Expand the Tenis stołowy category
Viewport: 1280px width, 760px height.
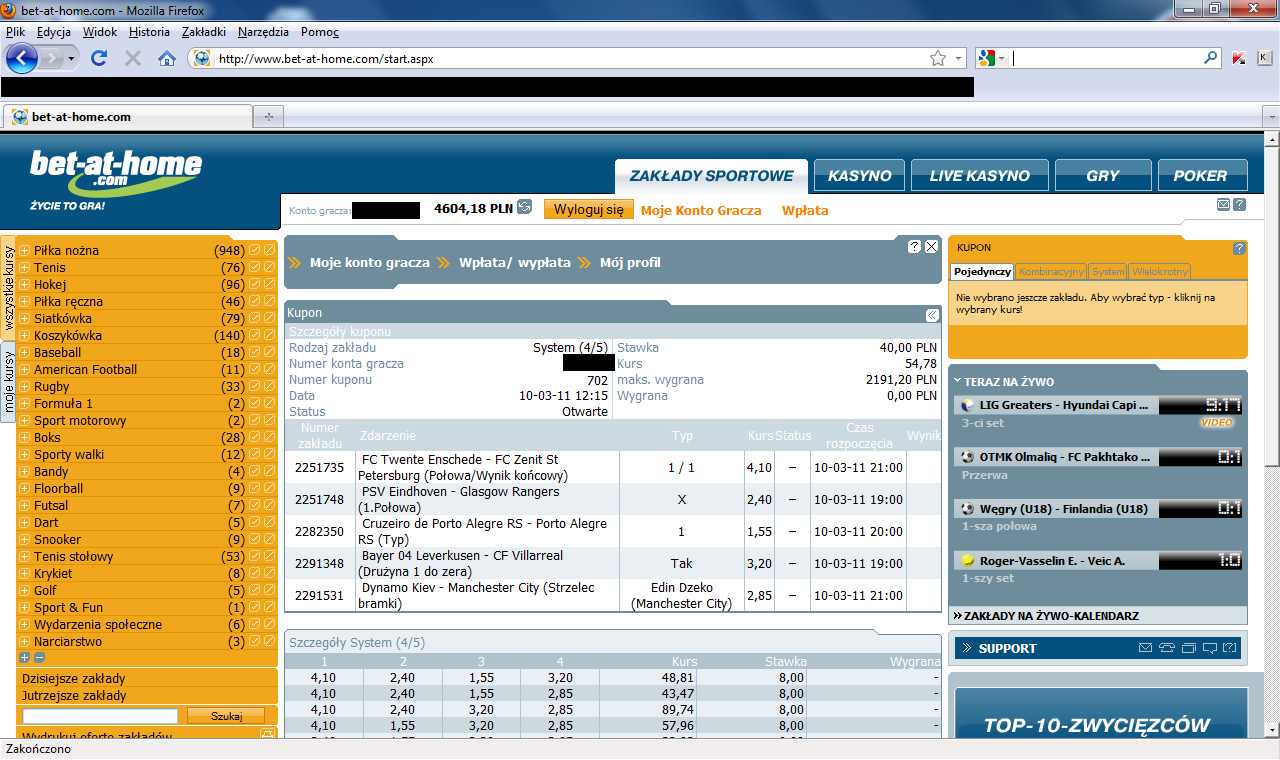click(x=24, y=556)
